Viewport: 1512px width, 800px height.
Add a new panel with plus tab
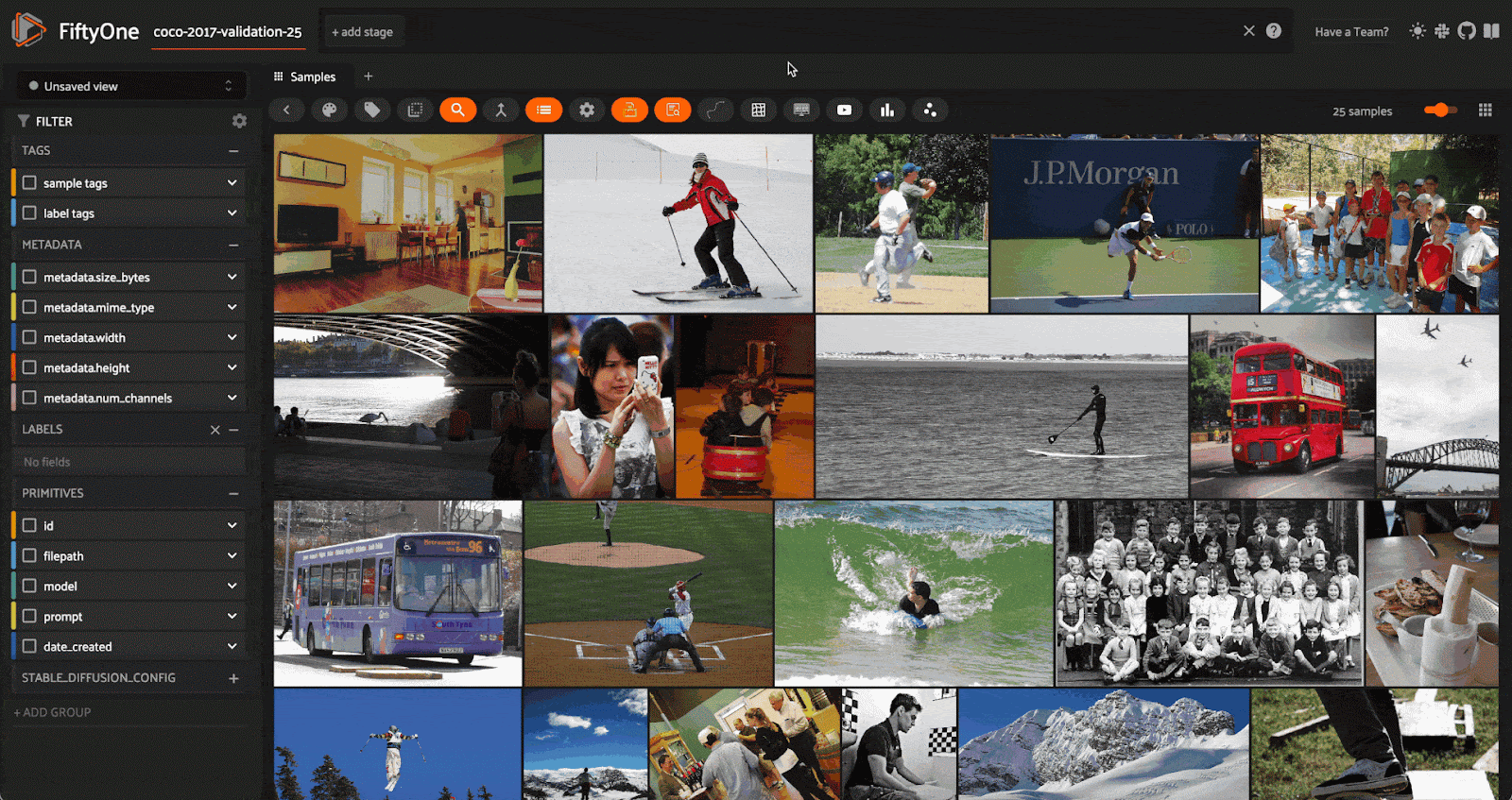tap(369, 77)
